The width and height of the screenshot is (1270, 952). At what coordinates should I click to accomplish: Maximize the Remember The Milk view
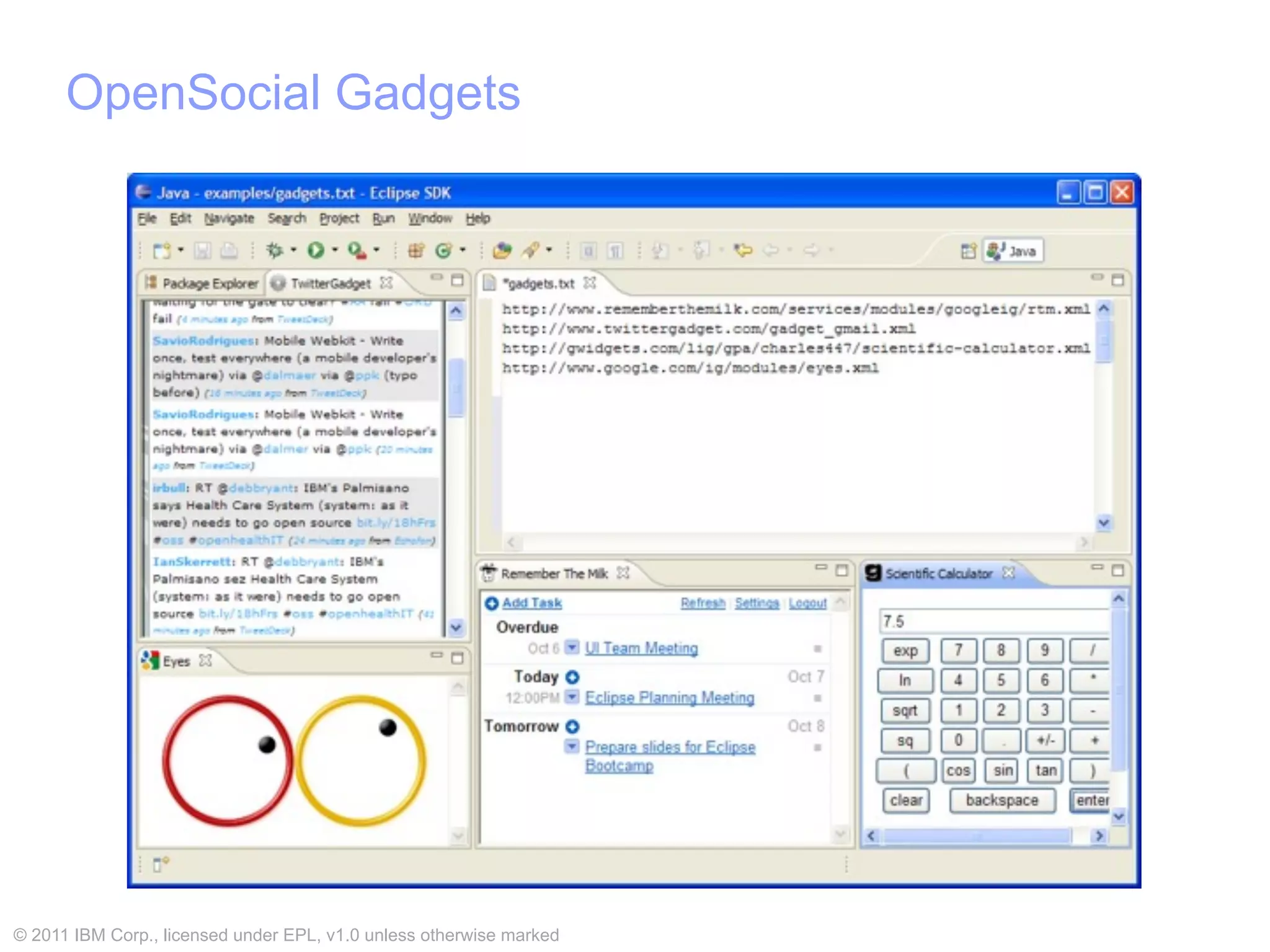tap(841, 570)
